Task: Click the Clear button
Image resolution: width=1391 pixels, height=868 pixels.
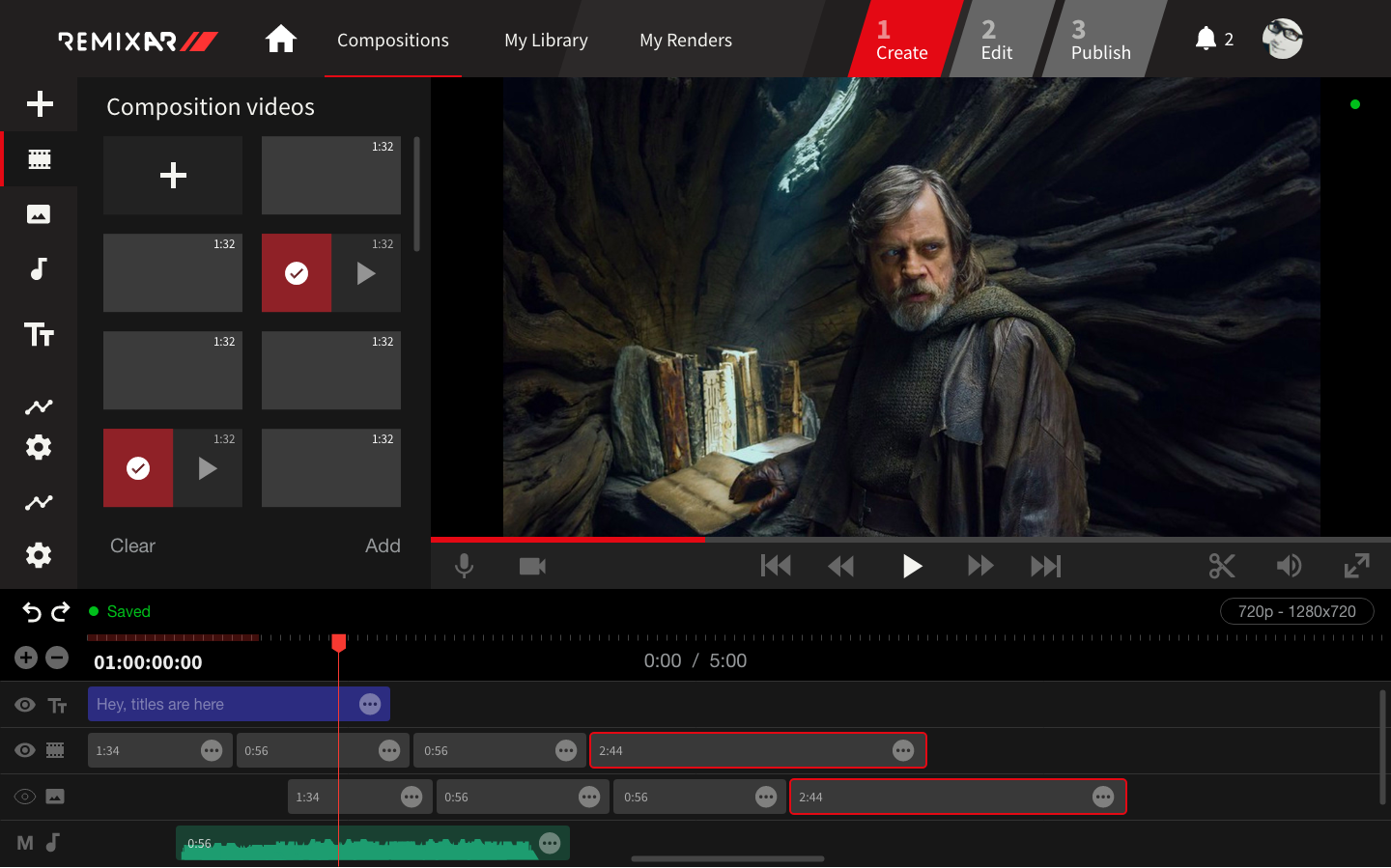Action: (x=132, y=546)
